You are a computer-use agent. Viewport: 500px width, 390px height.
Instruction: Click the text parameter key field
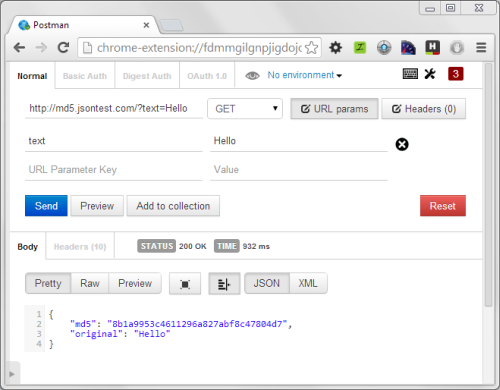pos(114,141)
